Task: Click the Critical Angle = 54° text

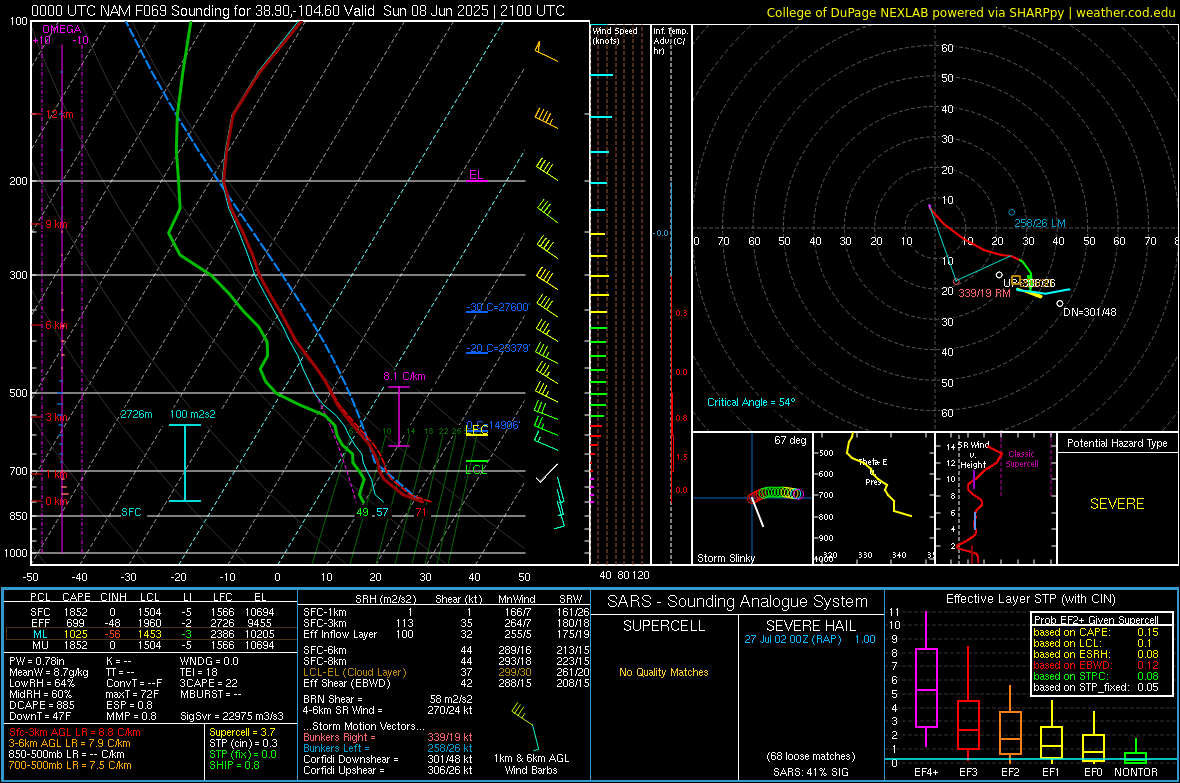Action: coord(751,402)
